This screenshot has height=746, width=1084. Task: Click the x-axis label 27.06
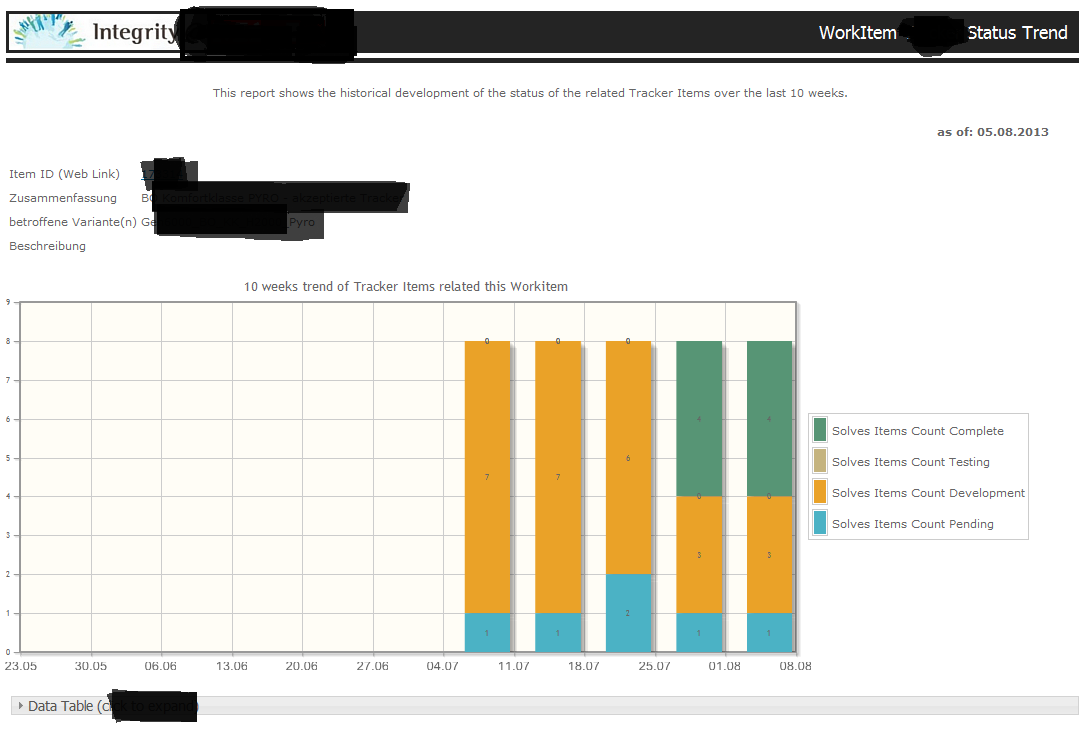point(373,666)
